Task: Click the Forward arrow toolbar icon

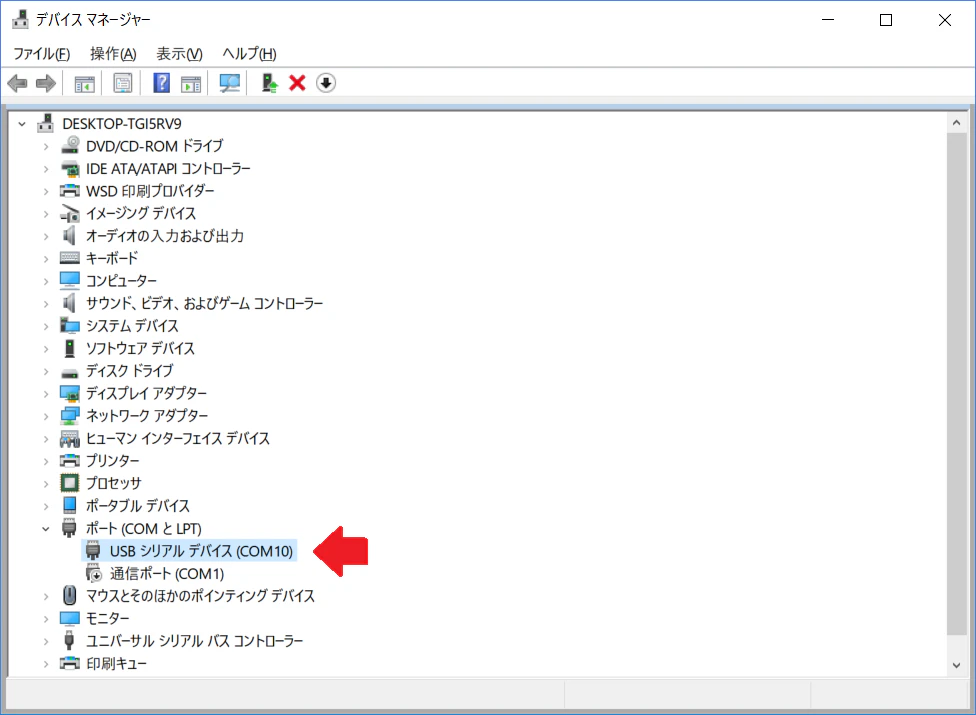Action: click(45, 83)
